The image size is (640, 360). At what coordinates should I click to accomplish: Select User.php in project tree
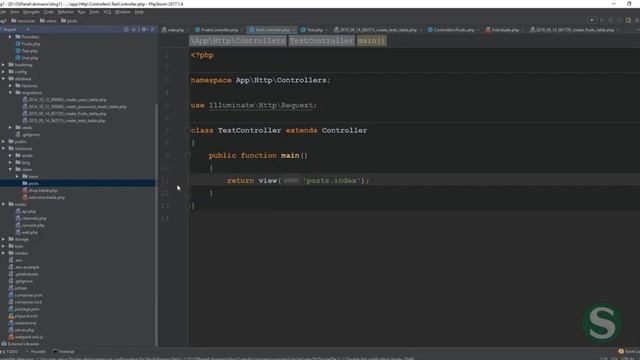coord(27,58)
